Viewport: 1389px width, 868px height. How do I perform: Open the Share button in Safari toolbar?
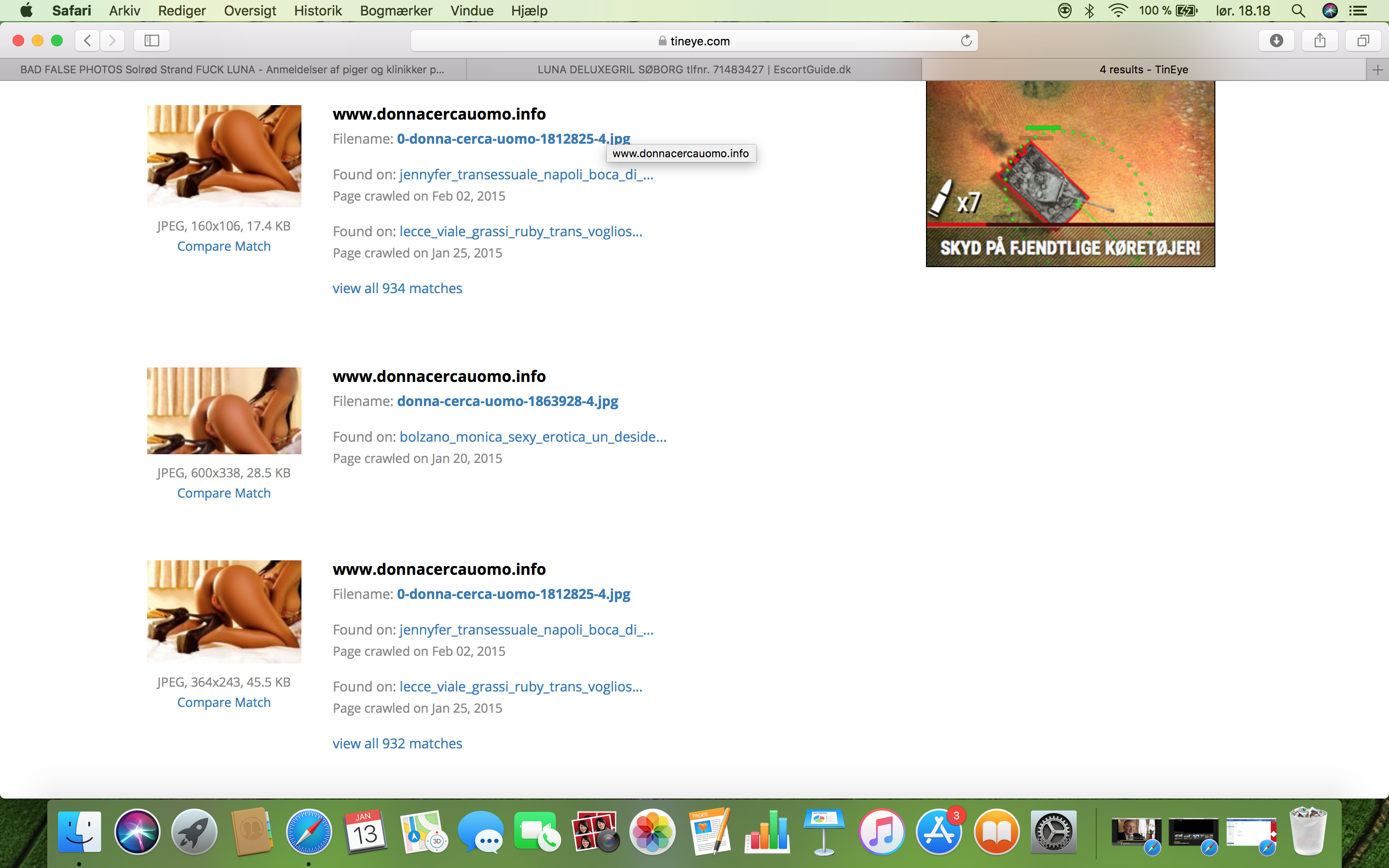click(x=1320, y=40)
